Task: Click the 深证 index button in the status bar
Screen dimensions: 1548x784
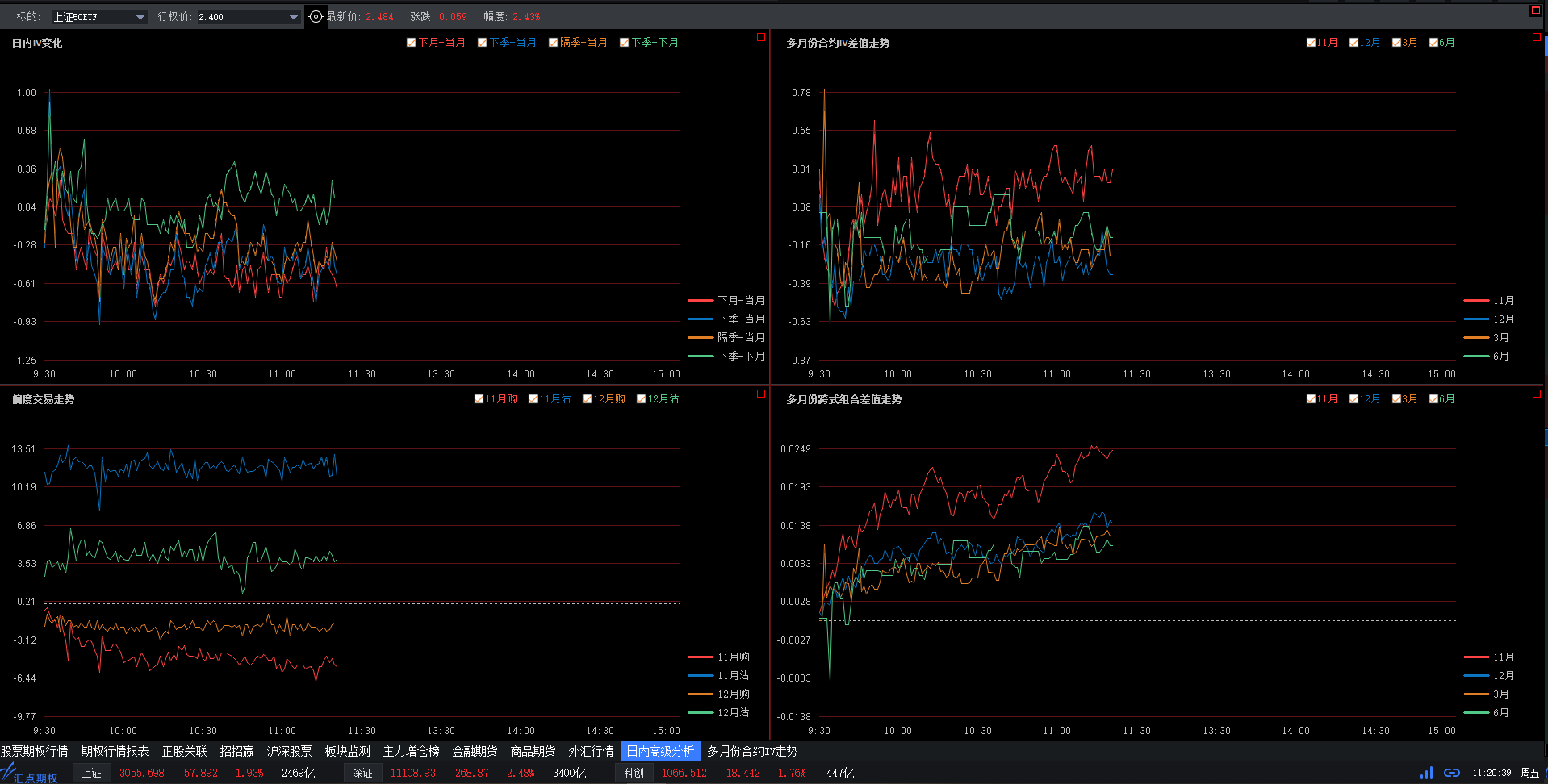Action: (x=362, y=773)
